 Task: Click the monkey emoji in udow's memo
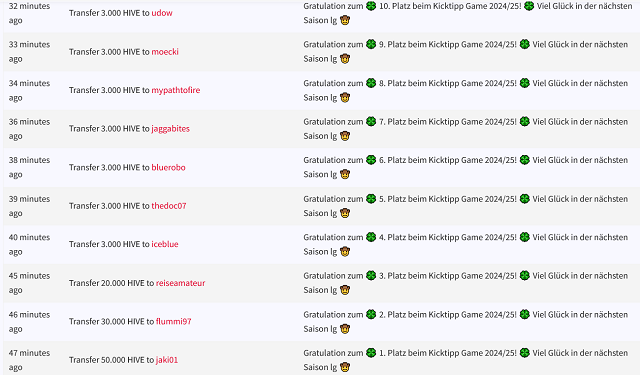345,20
